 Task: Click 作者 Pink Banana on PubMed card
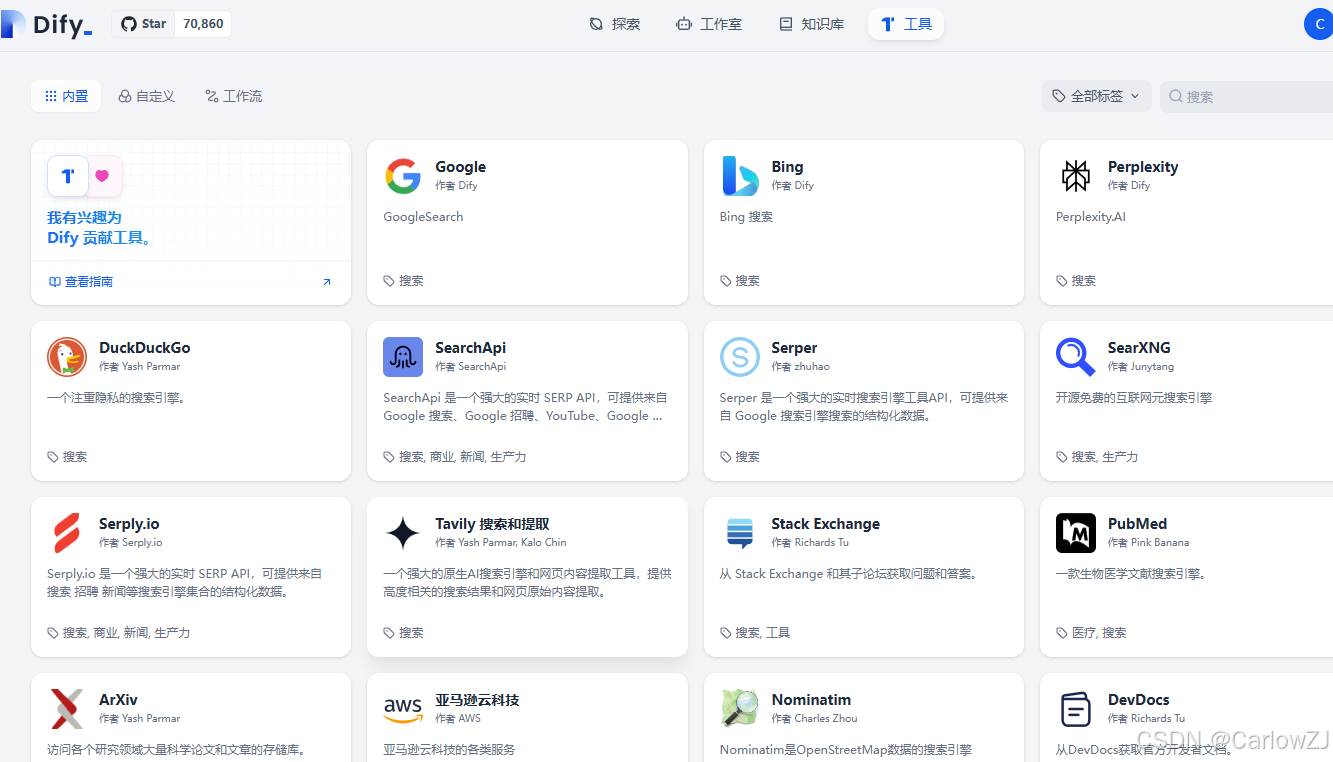coord(1148,543)
